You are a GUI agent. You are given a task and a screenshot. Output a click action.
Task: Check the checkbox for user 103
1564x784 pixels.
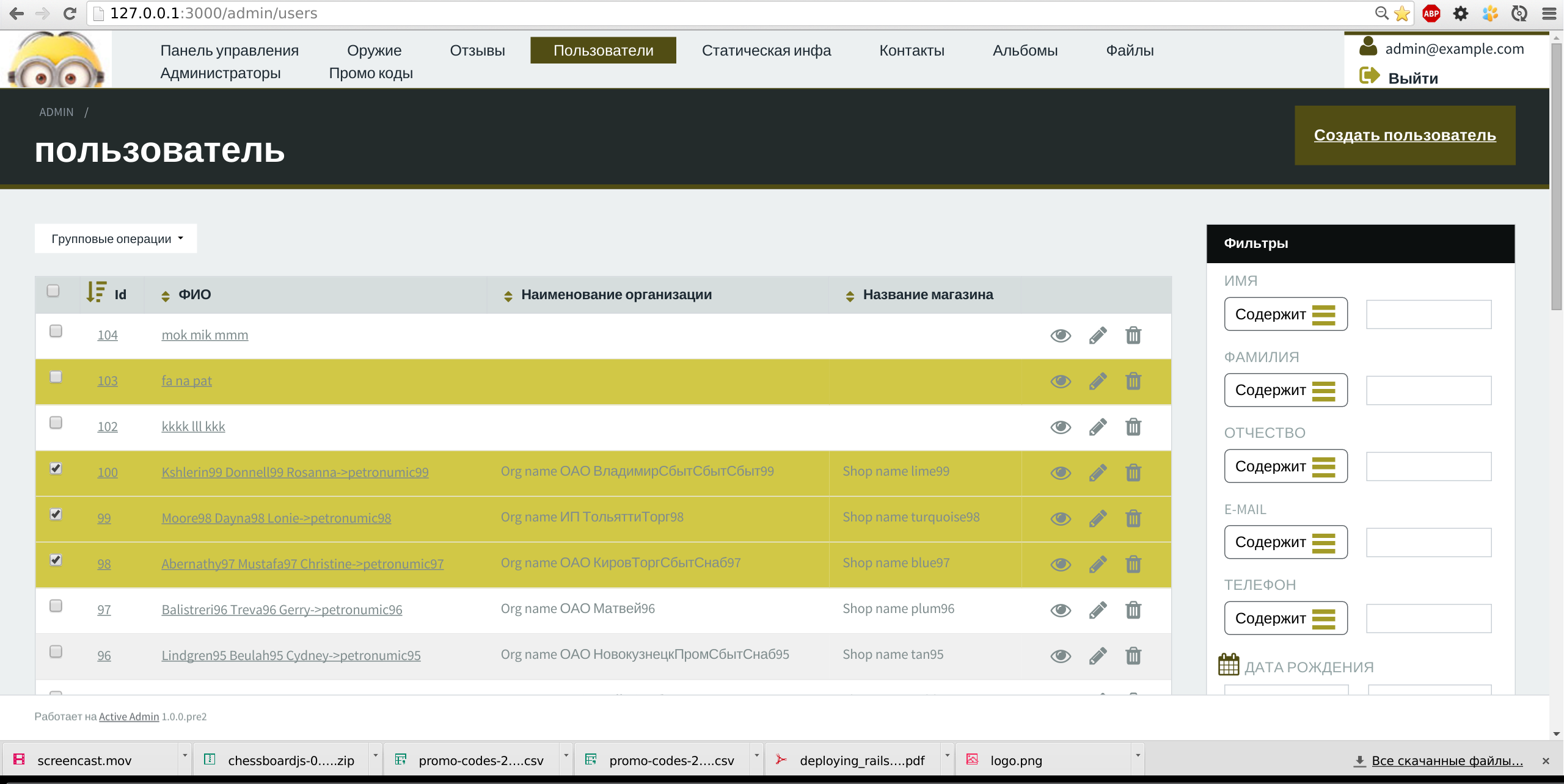point(56,377)
